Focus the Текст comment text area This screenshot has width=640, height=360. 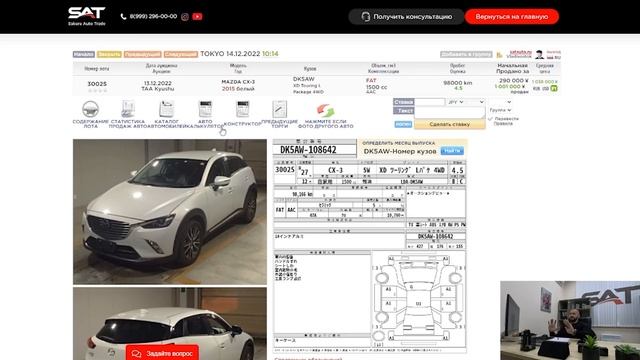pos(450,113)
